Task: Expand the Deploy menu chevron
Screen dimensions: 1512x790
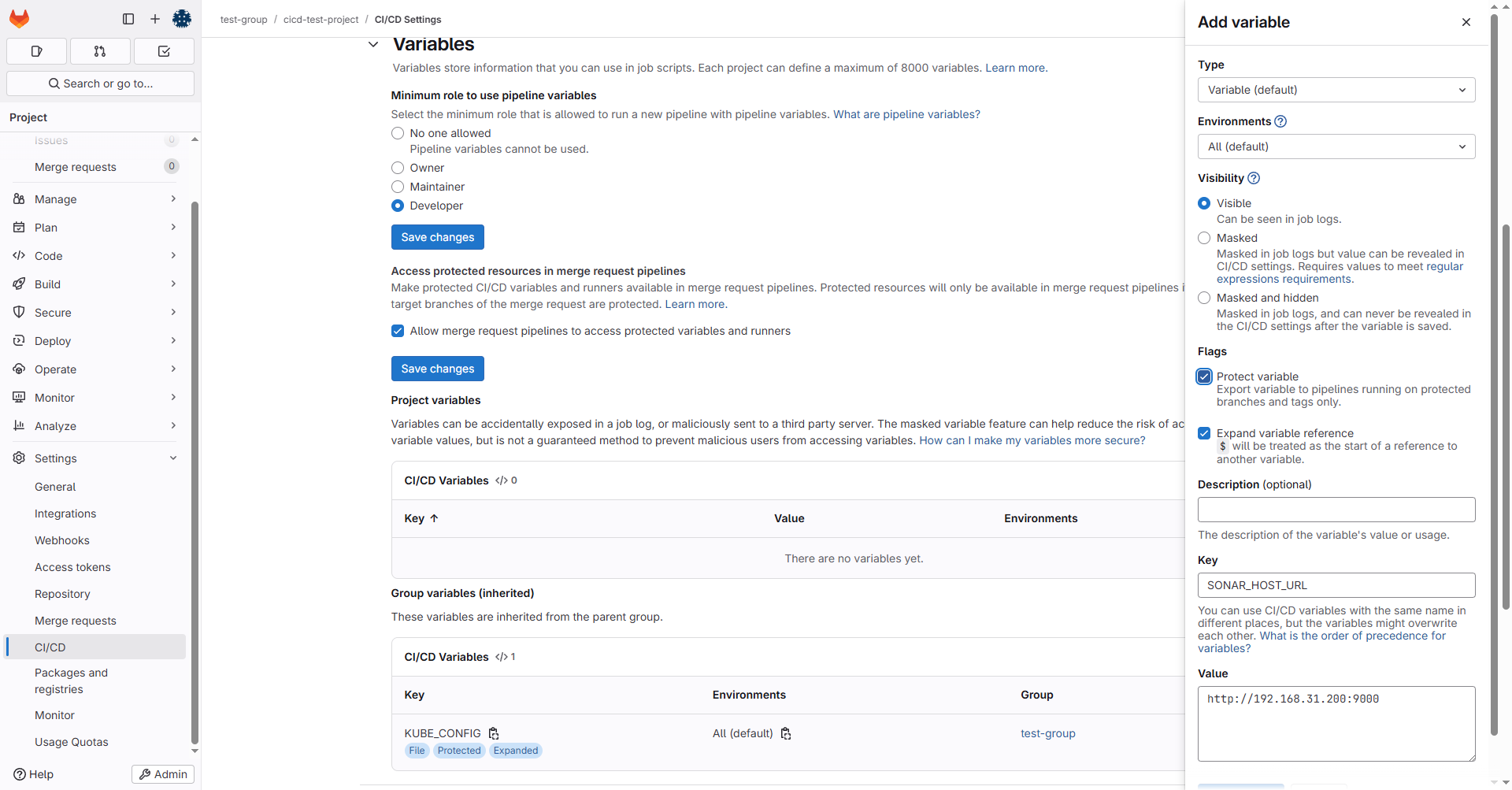Action: (x=173, y=341)
